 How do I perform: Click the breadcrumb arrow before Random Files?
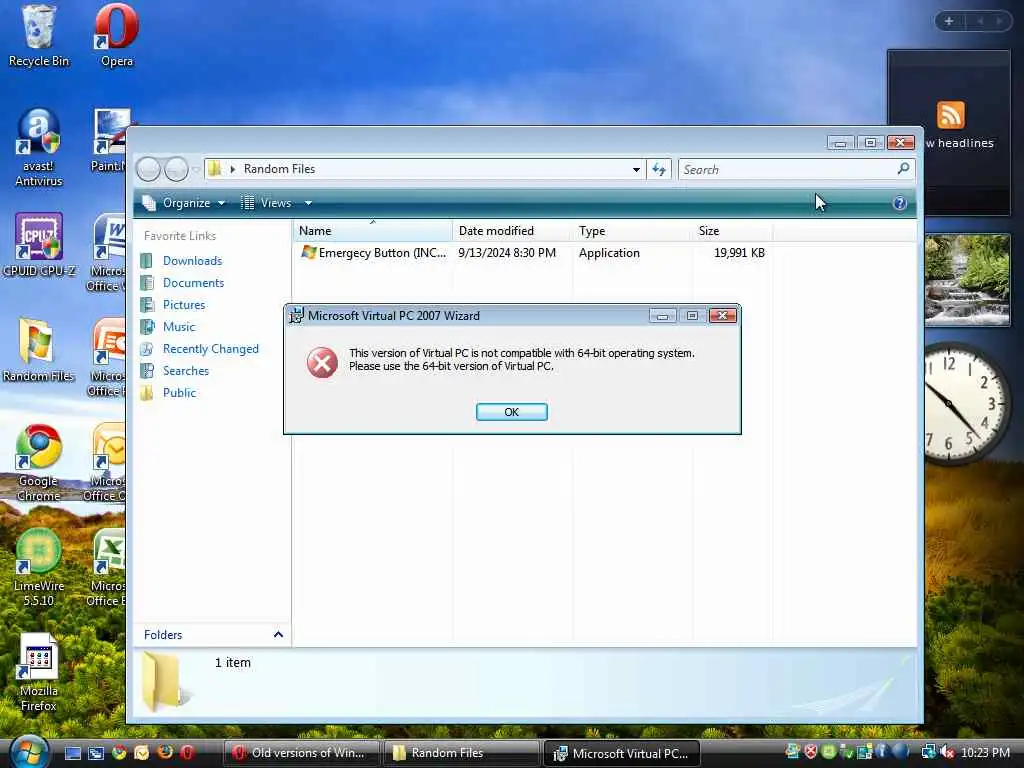[232, 169]
